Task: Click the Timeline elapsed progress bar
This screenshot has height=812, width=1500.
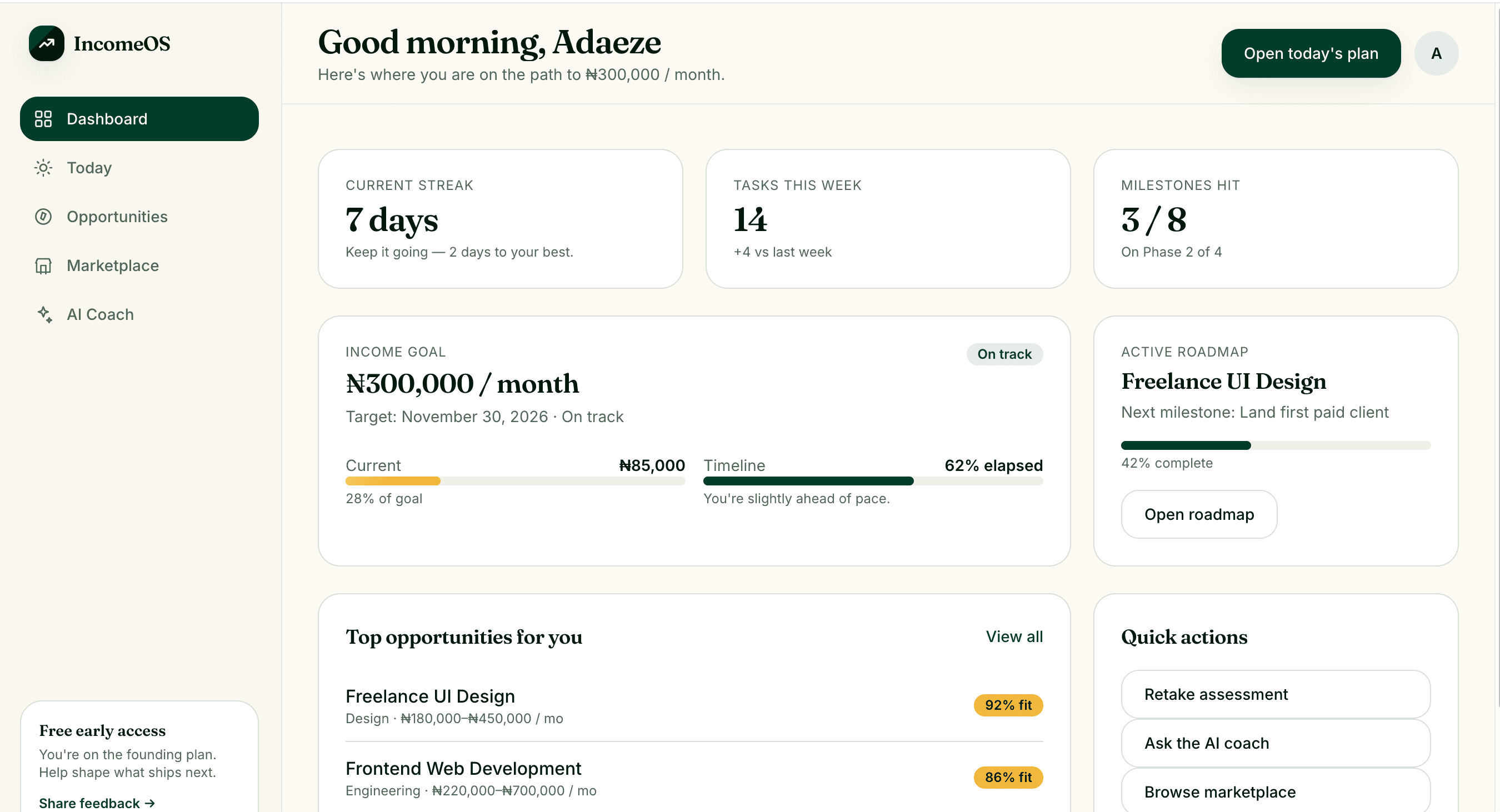Action: 873,482
